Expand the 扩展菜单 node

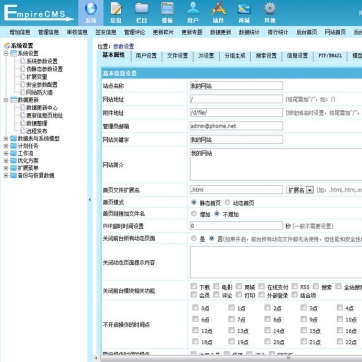[6, 168]
